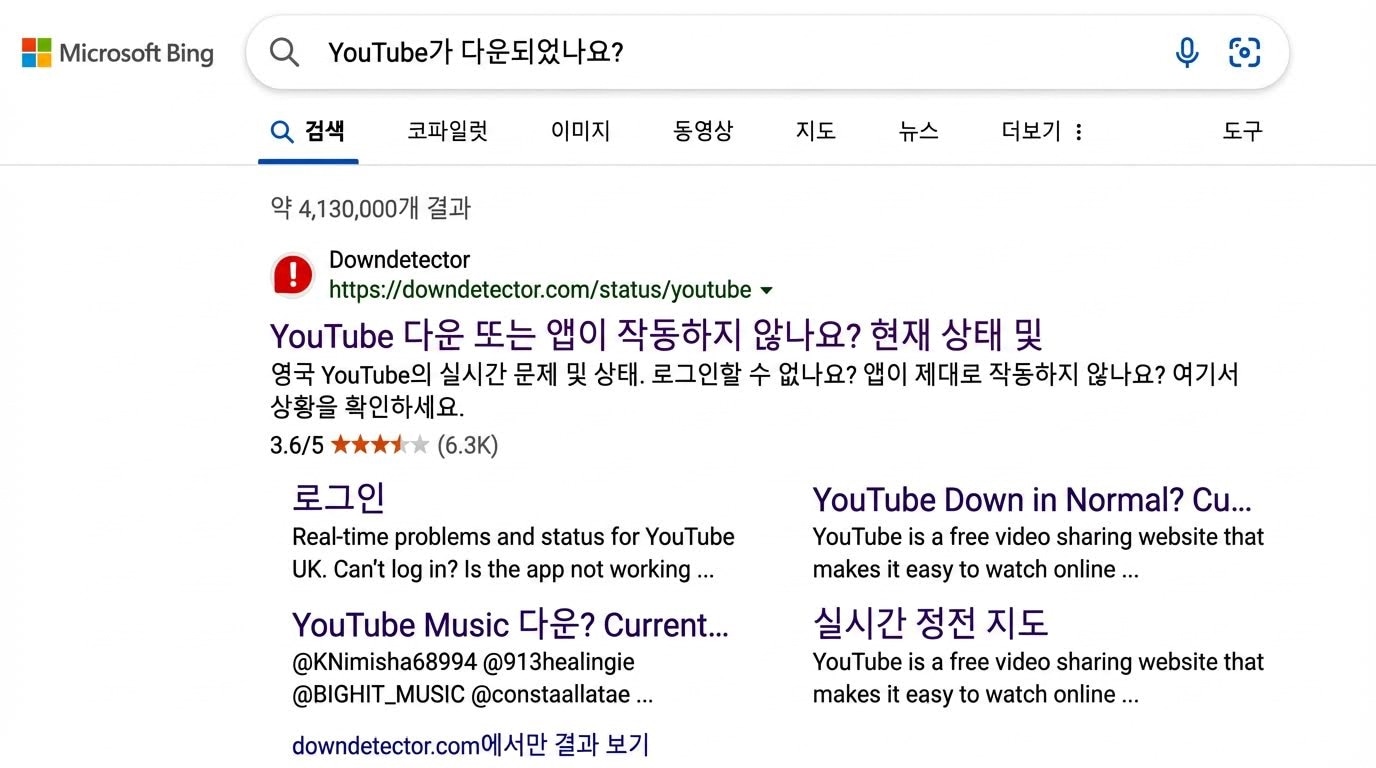The width and height of the screenshot is (1376, 768).
Task: Open the 지도 search section
Action: pos(814,131)
